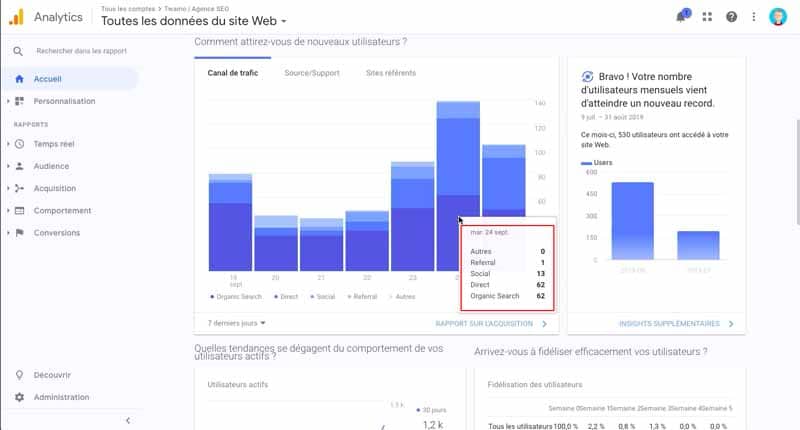Open the Google apps grid
The image size is (800, 430).
coord(708,17)
